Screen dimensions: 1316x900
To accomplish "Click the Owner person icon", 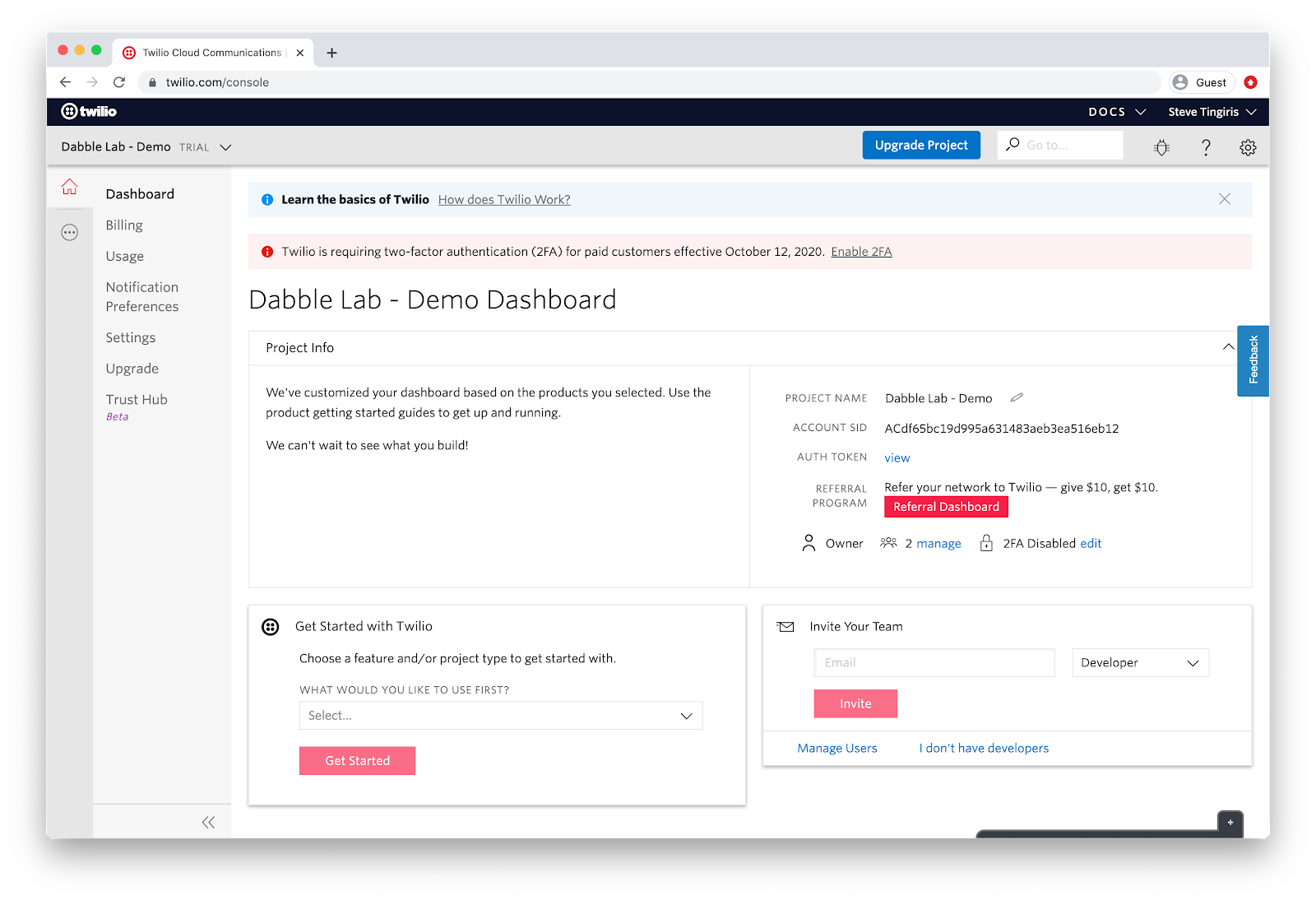I will pos(809,543).
